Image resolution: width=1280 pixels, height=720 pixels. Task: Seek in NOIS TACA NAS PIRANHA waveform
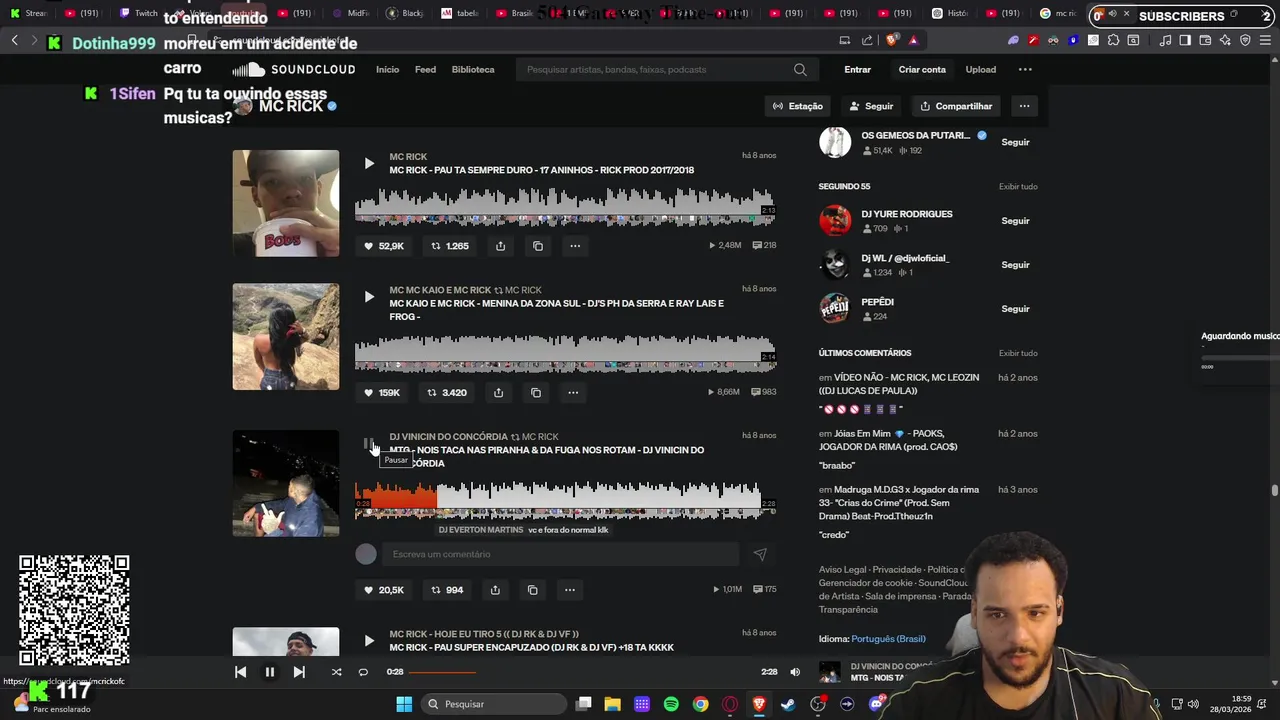[x=565, y=499]
